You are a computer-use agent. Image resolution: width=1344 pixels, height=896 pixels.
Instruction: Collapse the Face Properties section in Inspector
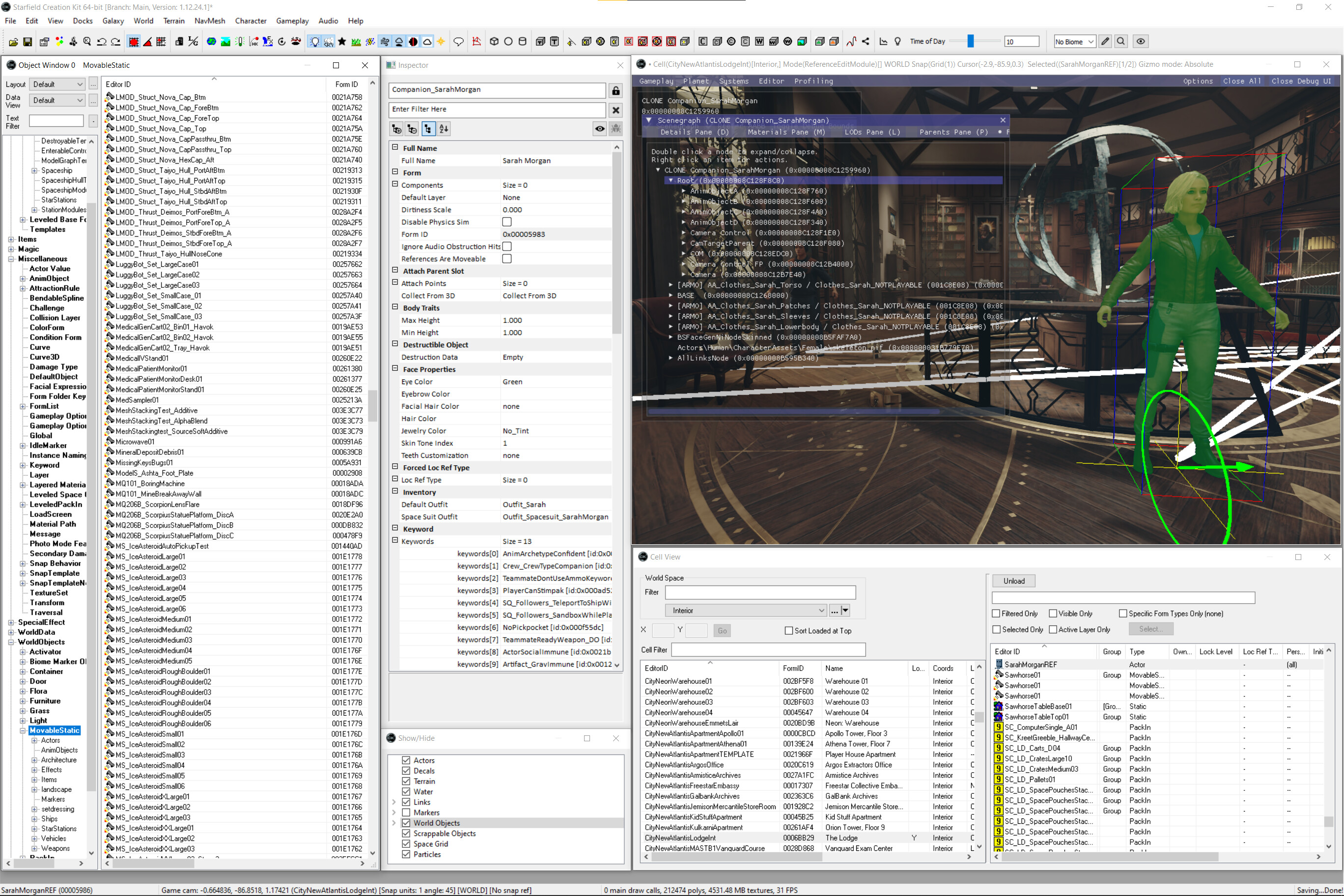395,369
